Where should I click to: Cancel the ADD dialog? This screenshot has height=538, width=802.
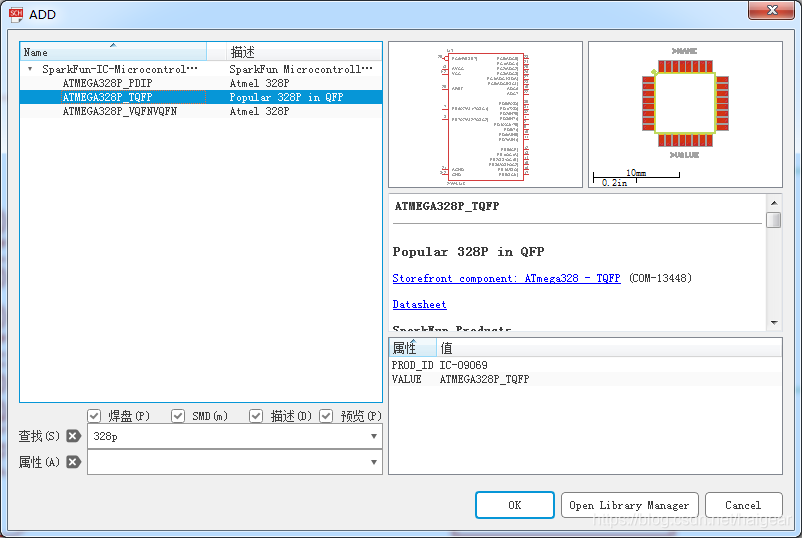[x=743, y=505]
